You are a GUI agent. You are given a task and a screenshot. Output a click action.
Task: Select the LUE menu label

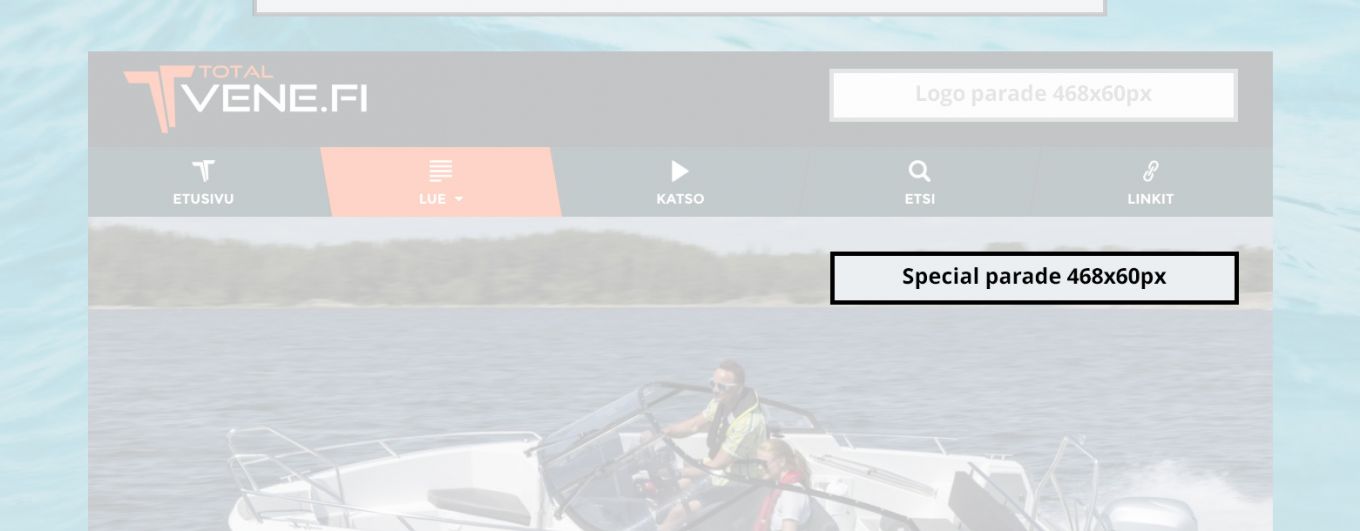432,199
